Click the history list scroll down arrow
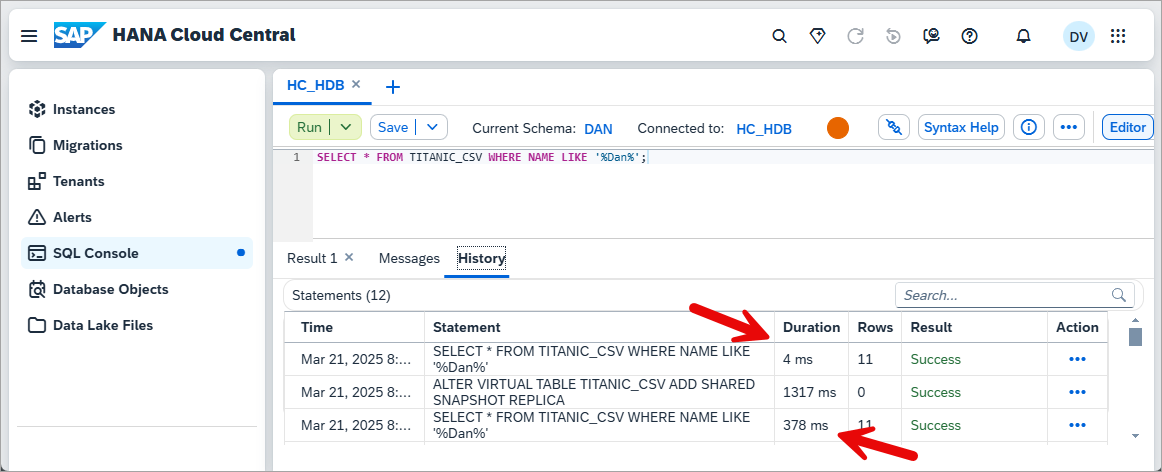This screenshot has height=472, width=1162. tap(1135, 436)
